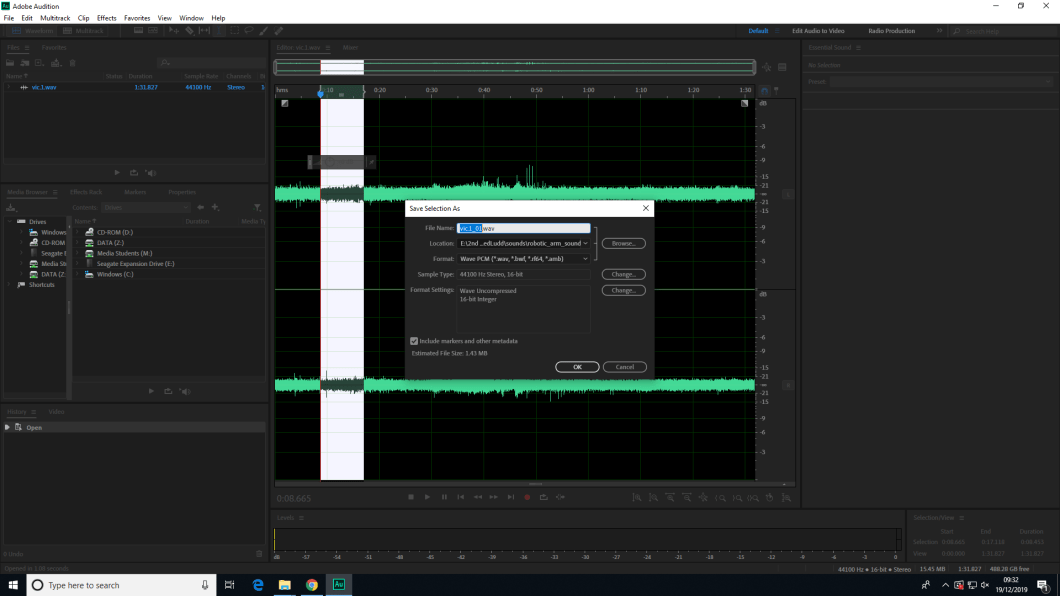The width and height of the screenshot is (1060, 596).
Task: Click the Fast Forward transport icon
Action: pyautogui.click(x=494, y=497)
